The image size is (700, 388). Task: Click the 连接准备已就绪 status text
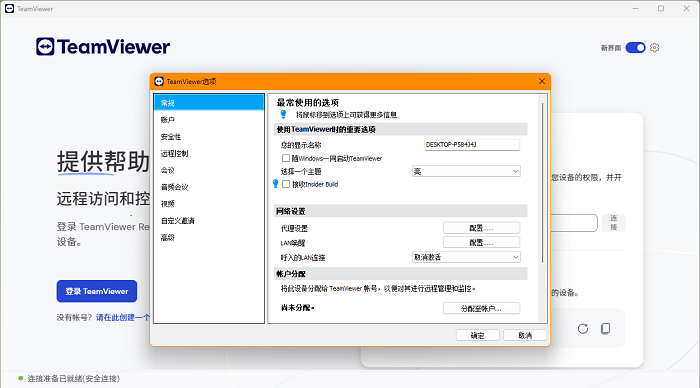pyautogui.click(x=74, y=379)
